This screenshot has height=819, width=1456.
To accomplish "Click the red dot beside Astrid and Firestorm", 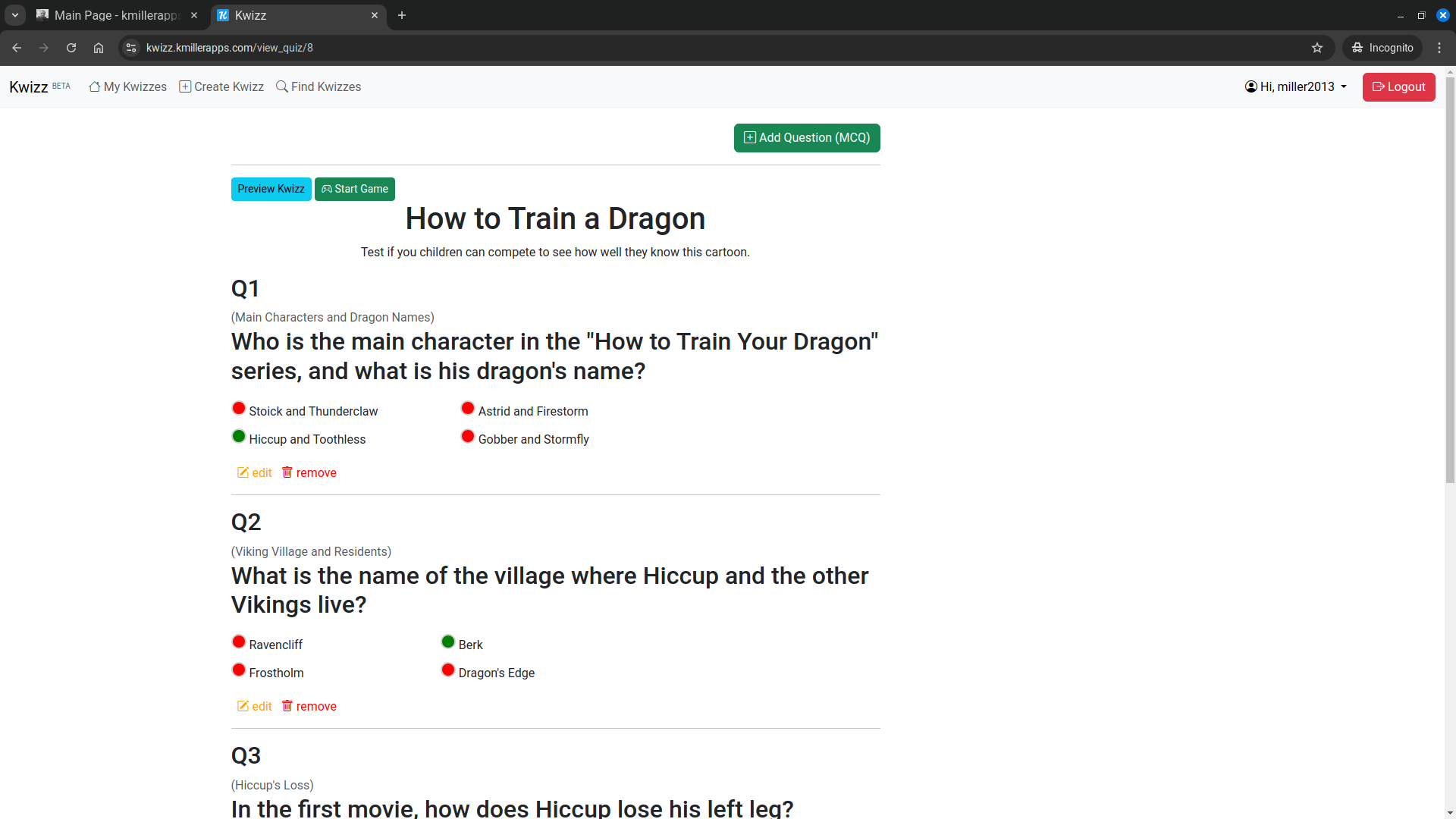I will click(x=468, y=409).
